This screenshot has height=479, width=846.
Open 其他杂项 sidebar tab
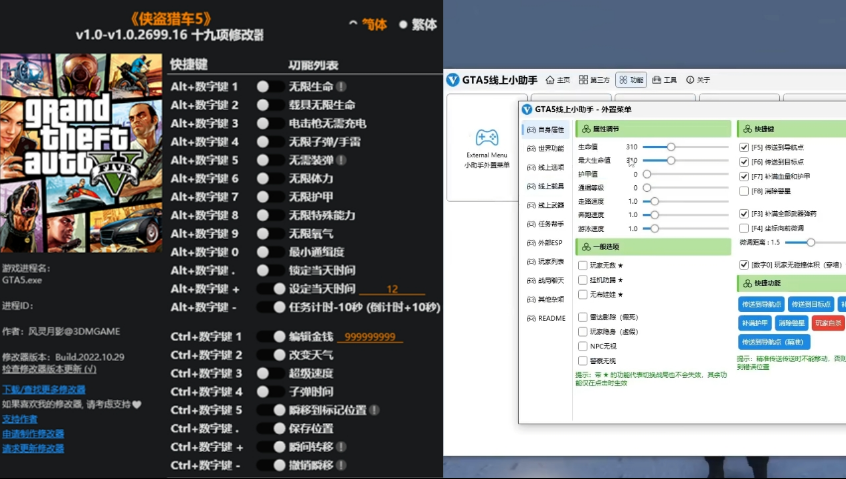[545, 299]
